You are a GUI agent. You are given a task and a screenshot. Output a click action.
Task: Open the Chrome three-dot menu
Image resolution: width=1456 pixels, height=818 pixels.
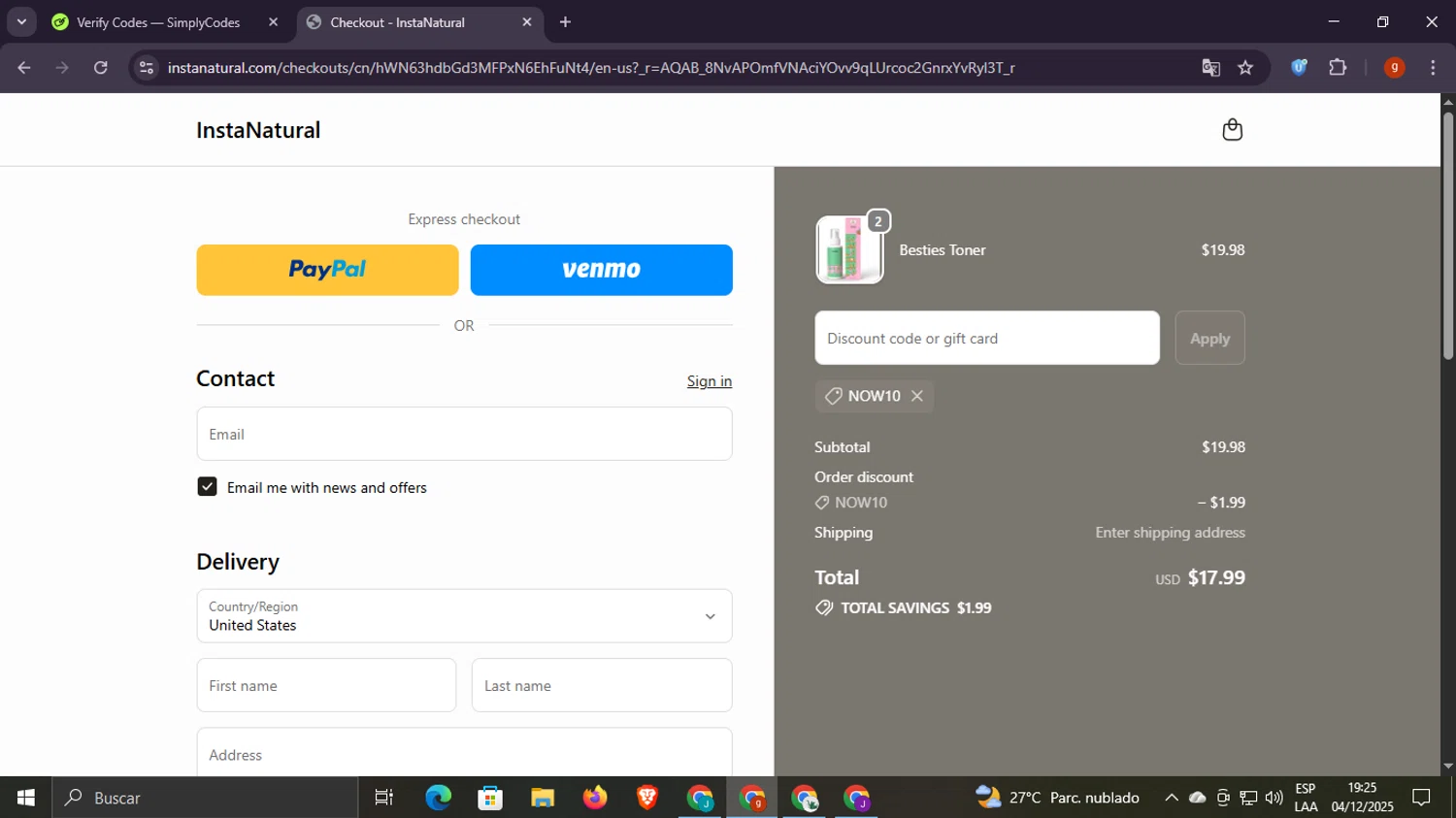[1433, 67]
